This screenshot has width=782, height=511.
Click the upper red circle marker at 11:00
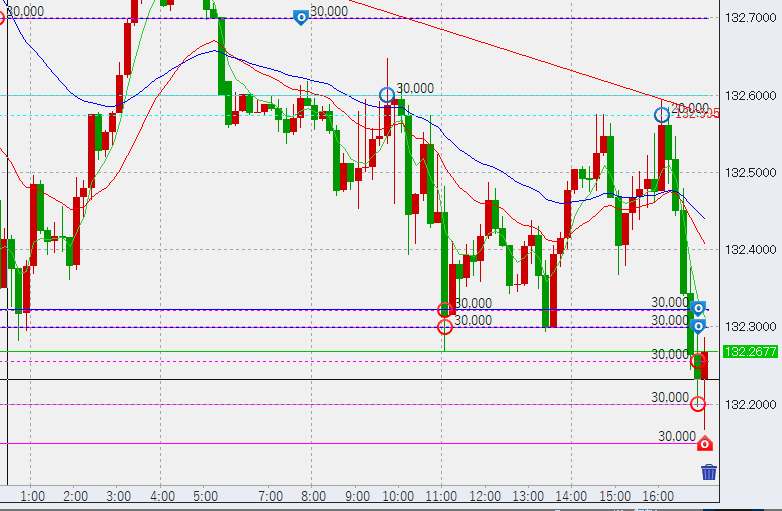coord(445,310)
